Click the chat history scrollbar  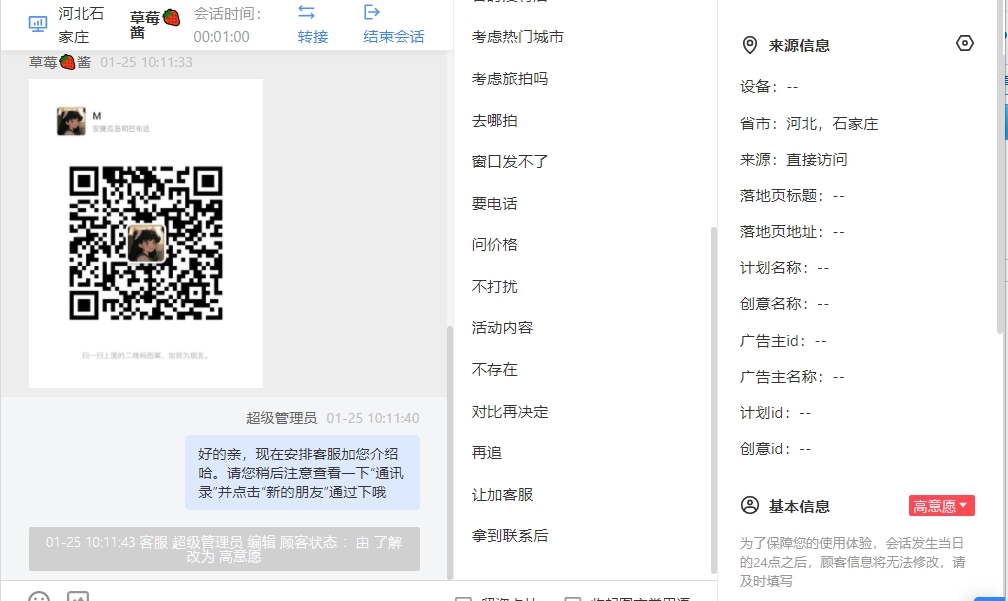(449, 453)
